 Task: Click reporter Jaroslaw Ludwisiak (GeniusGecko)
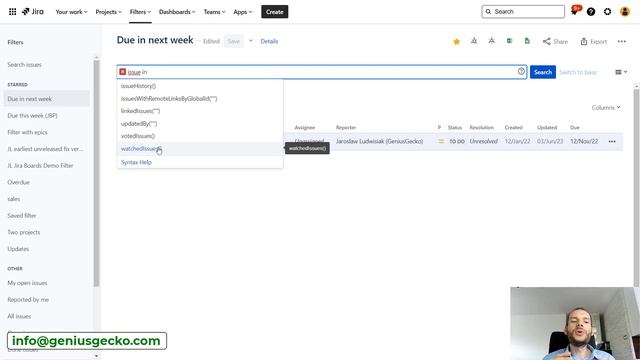tap(379, 141)
